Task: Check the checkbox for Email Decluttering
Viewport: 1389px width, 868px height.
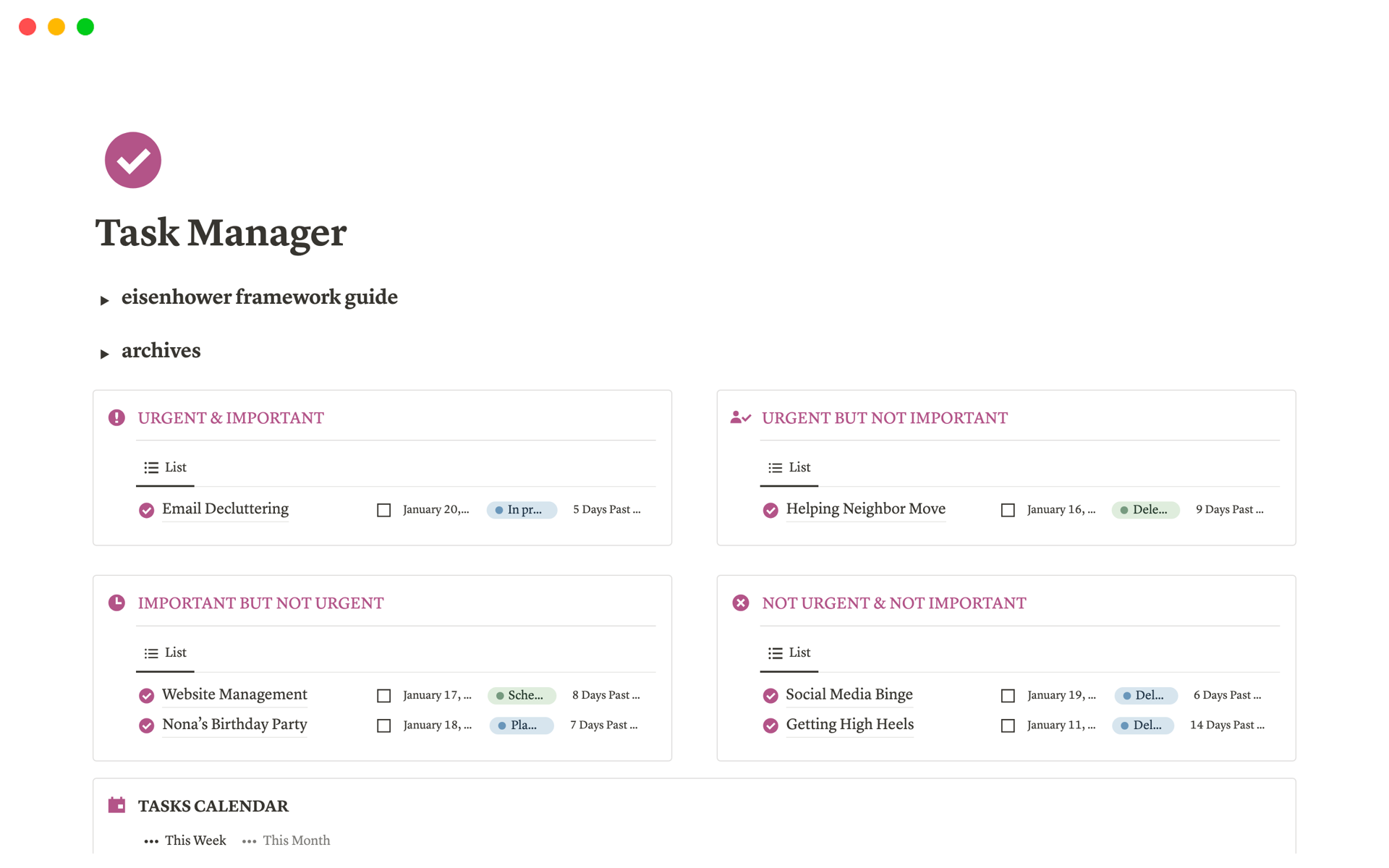Action: pos(383,510)
